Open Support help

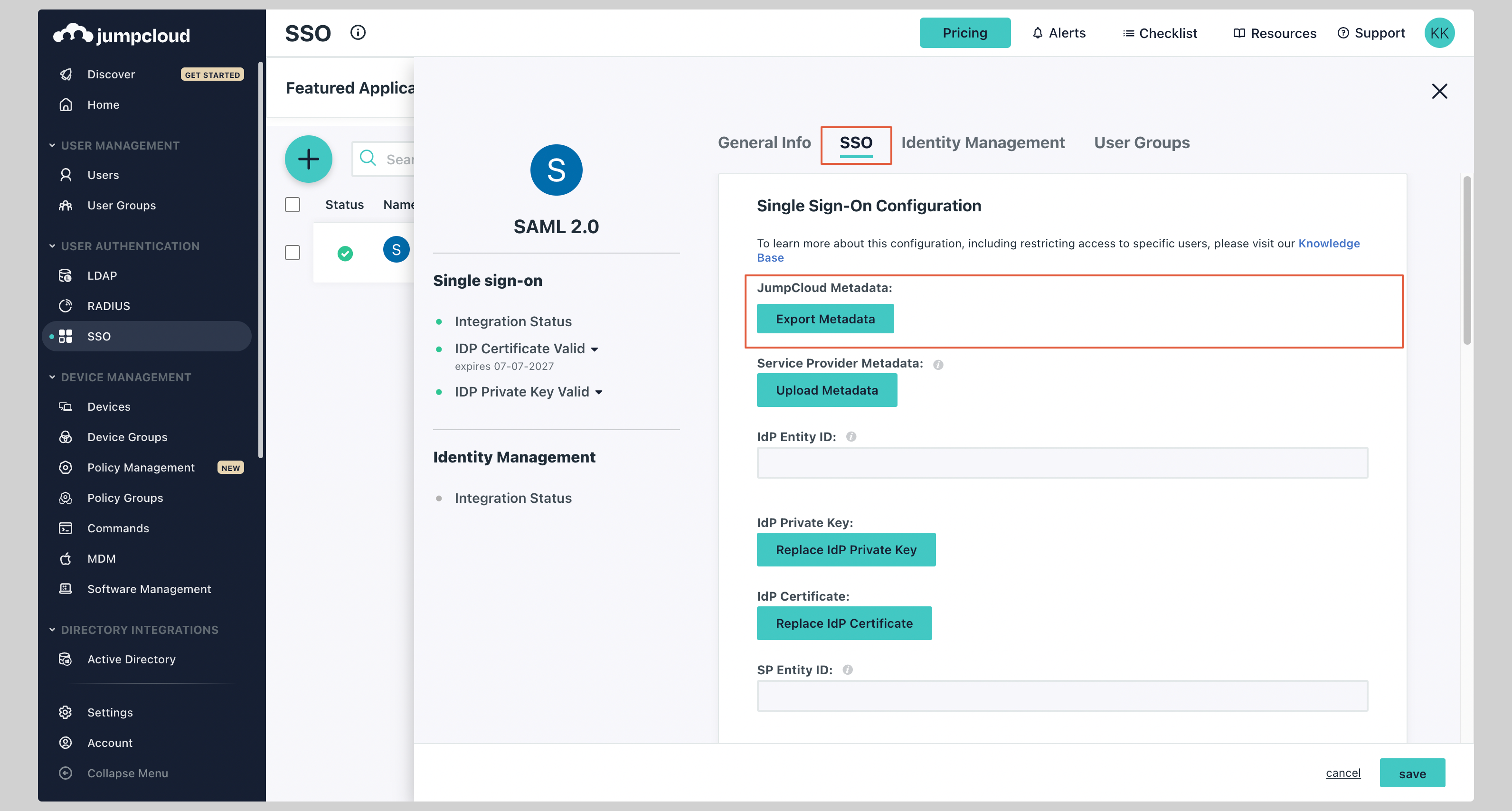click(x=1371, y=33)
